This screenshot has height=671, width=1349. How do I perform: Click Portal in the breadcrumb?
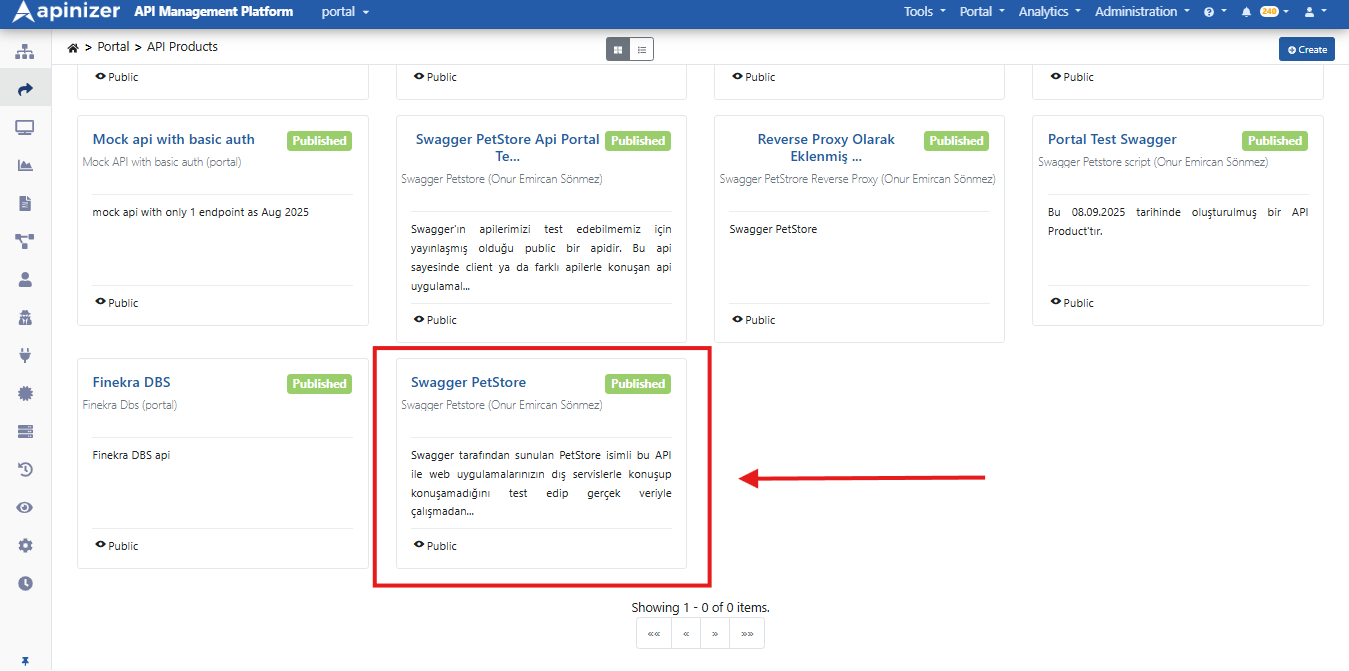click(x=113, y=47)
